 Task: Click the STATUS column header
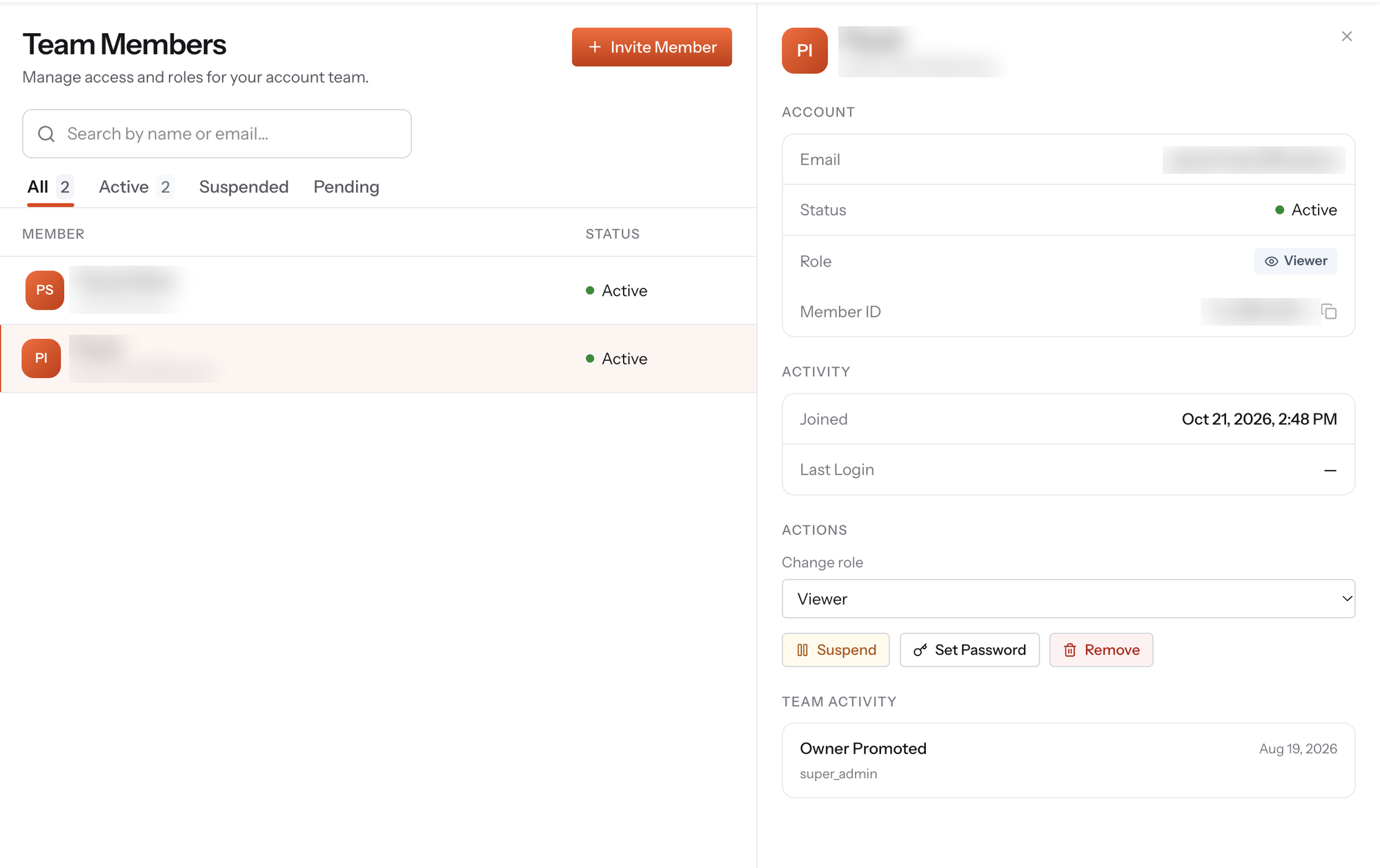click(x=613, y=234)
